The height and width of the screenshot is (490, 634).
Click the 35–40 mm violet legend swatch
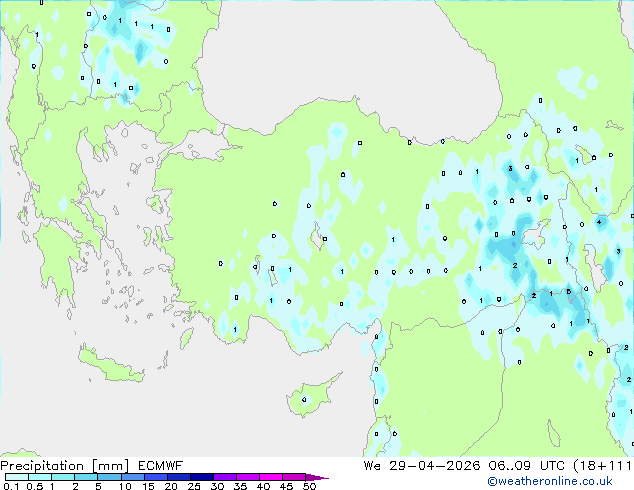[247, 477]
